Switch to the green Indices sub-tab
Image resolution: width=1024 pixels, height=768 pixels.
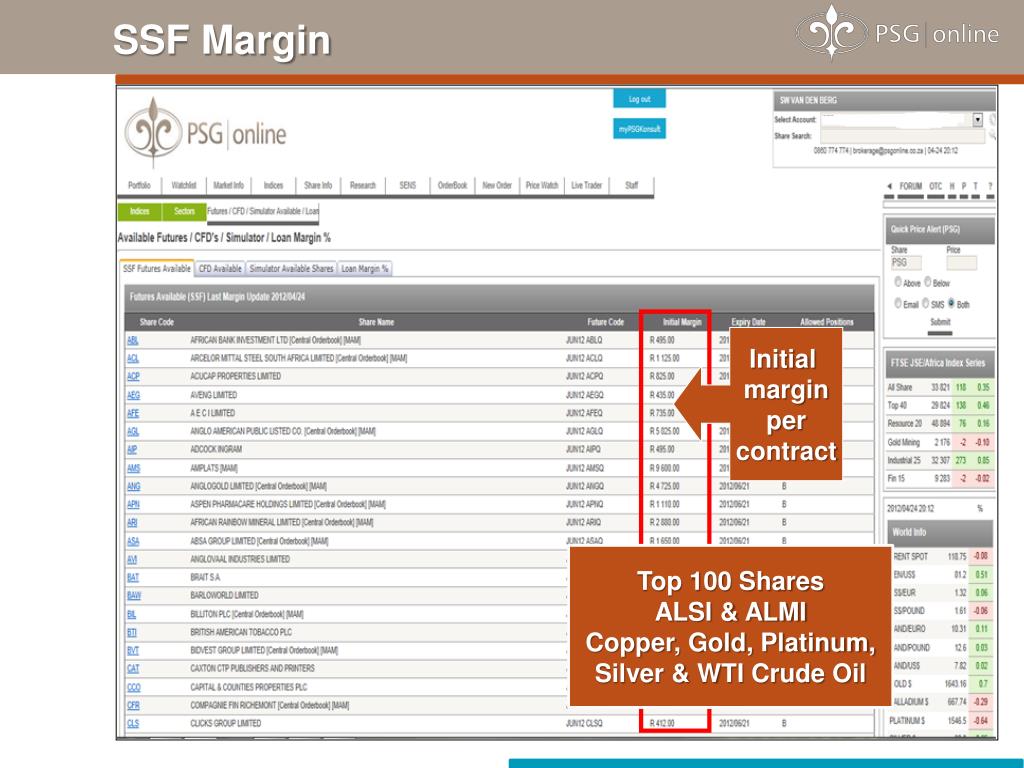pyautogui.click(x=140, y=212)
